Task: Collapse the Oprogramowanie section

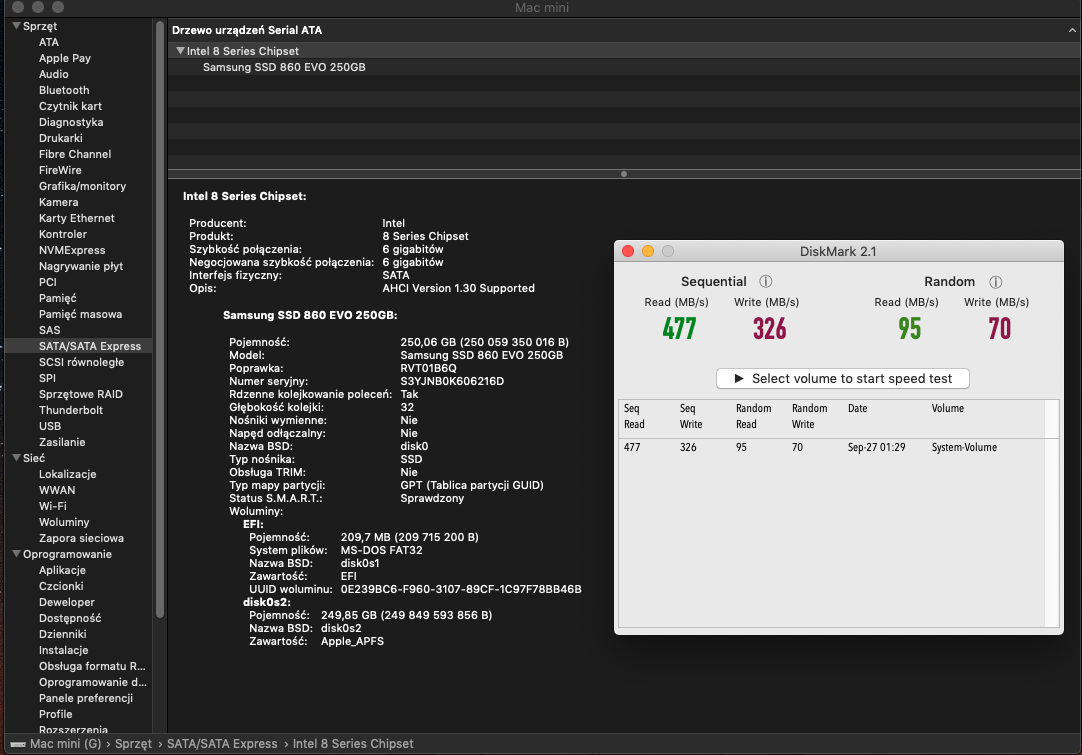Action: [17, 553]
